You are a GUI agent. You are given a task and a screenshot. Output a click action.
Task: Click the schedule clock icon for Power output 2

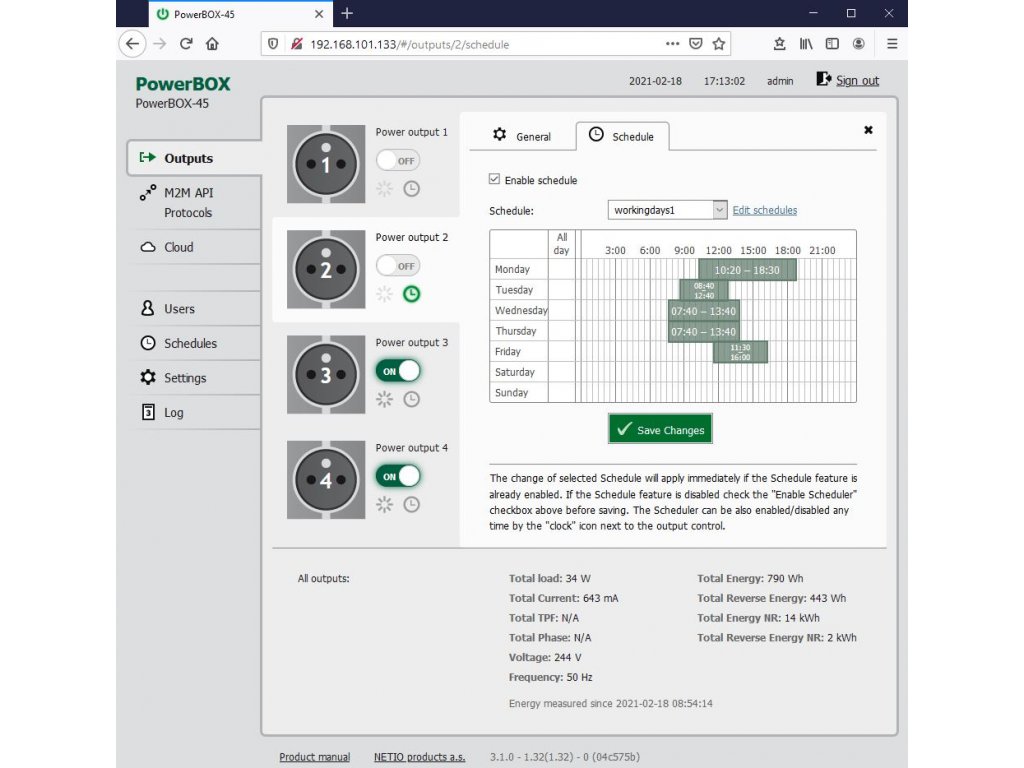(411, 294)
